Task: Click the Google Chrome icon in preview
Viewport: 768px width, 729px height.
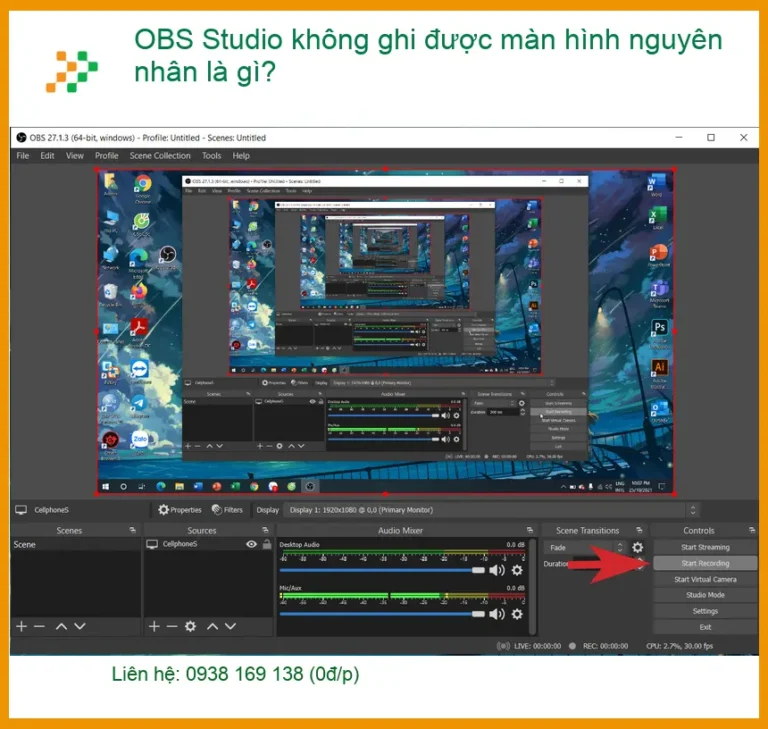Action: coord(143,187)
